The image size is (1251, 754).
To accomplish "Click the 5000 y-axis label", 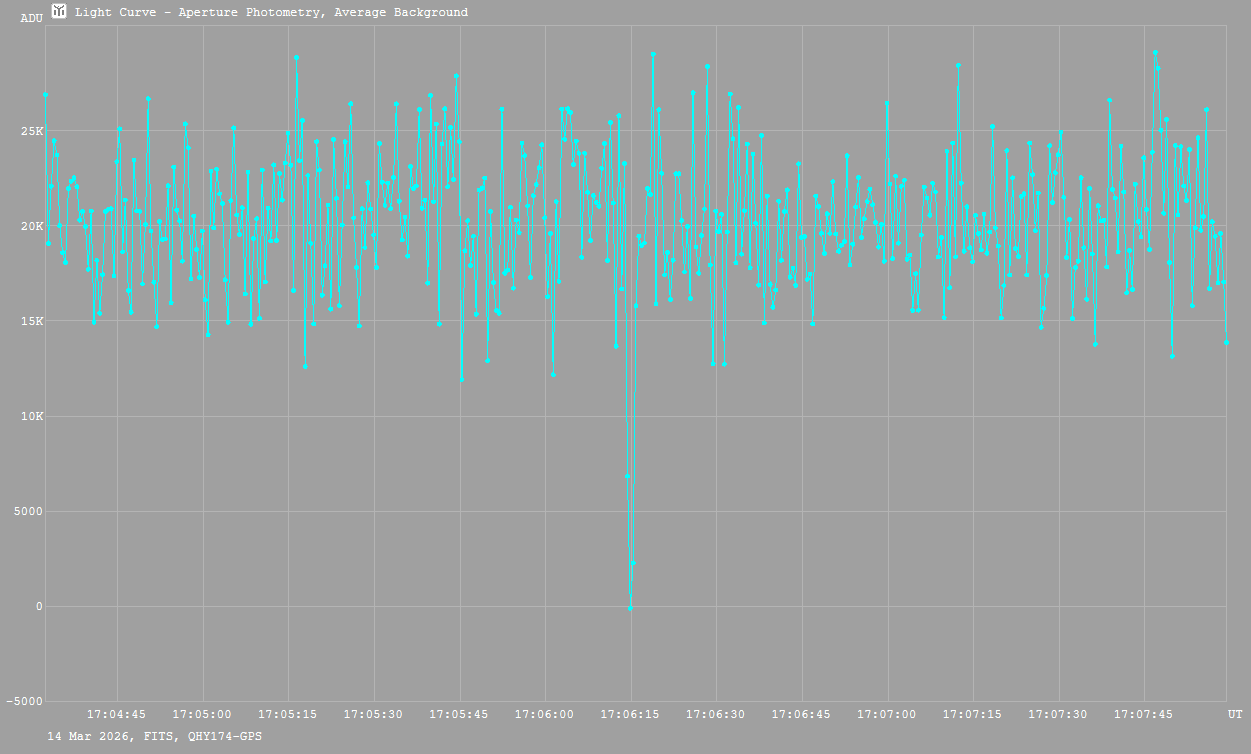I will click(29, 512).
